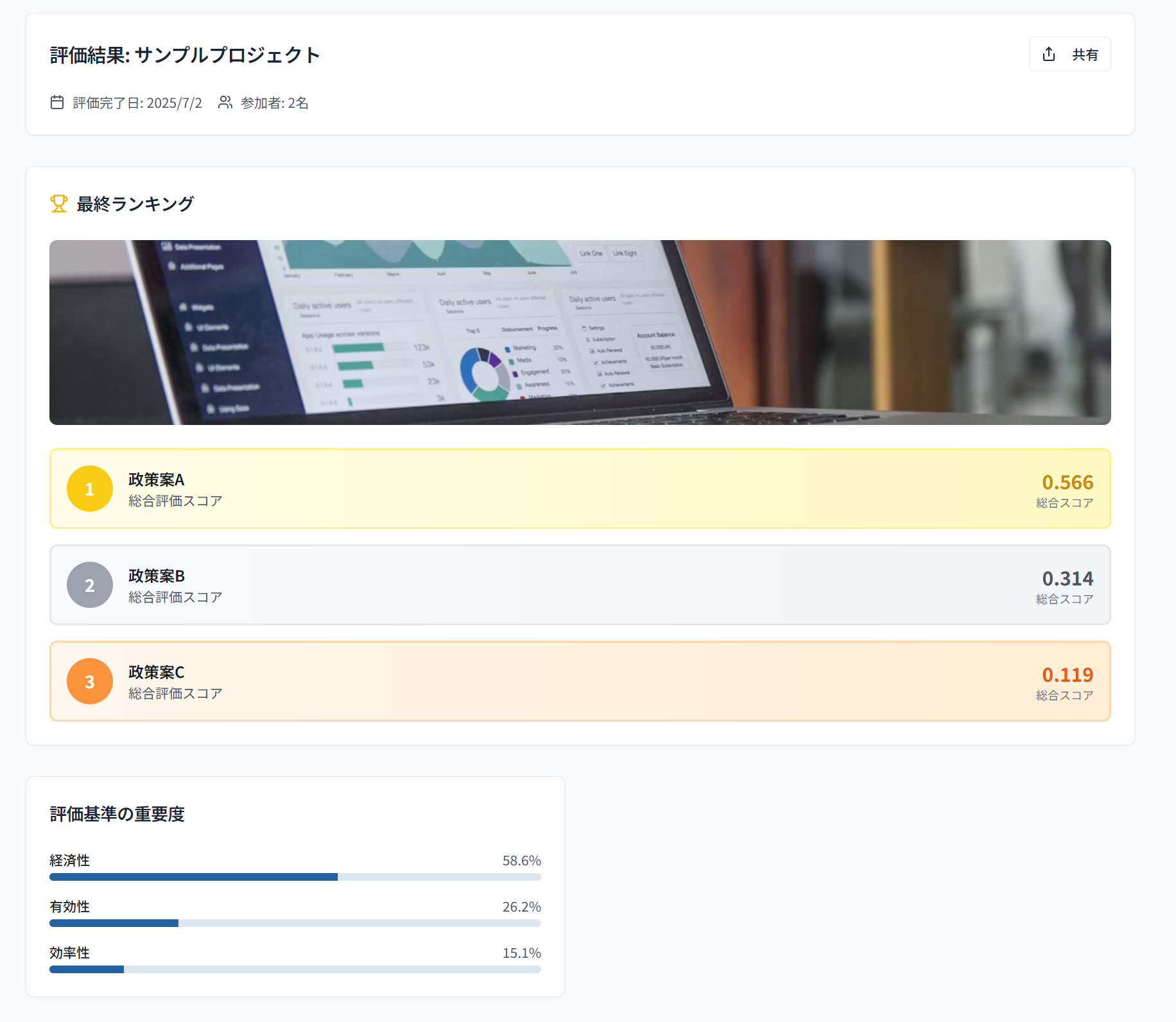The width and height of the screenshot is (1176, 1022).
Task: Click the 評価完了日: 2025/7/2 text
Action: (x=137, y=103)
